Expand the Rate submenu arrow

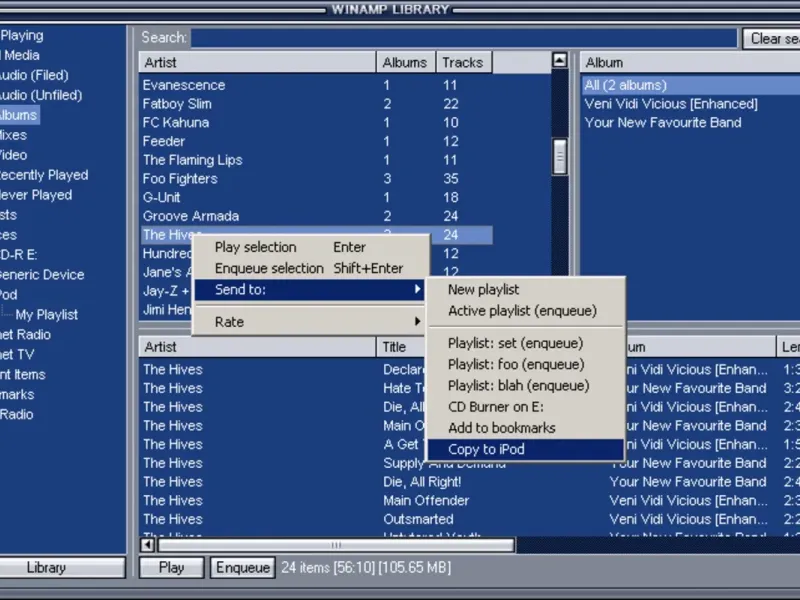click(x=417, y=321)
